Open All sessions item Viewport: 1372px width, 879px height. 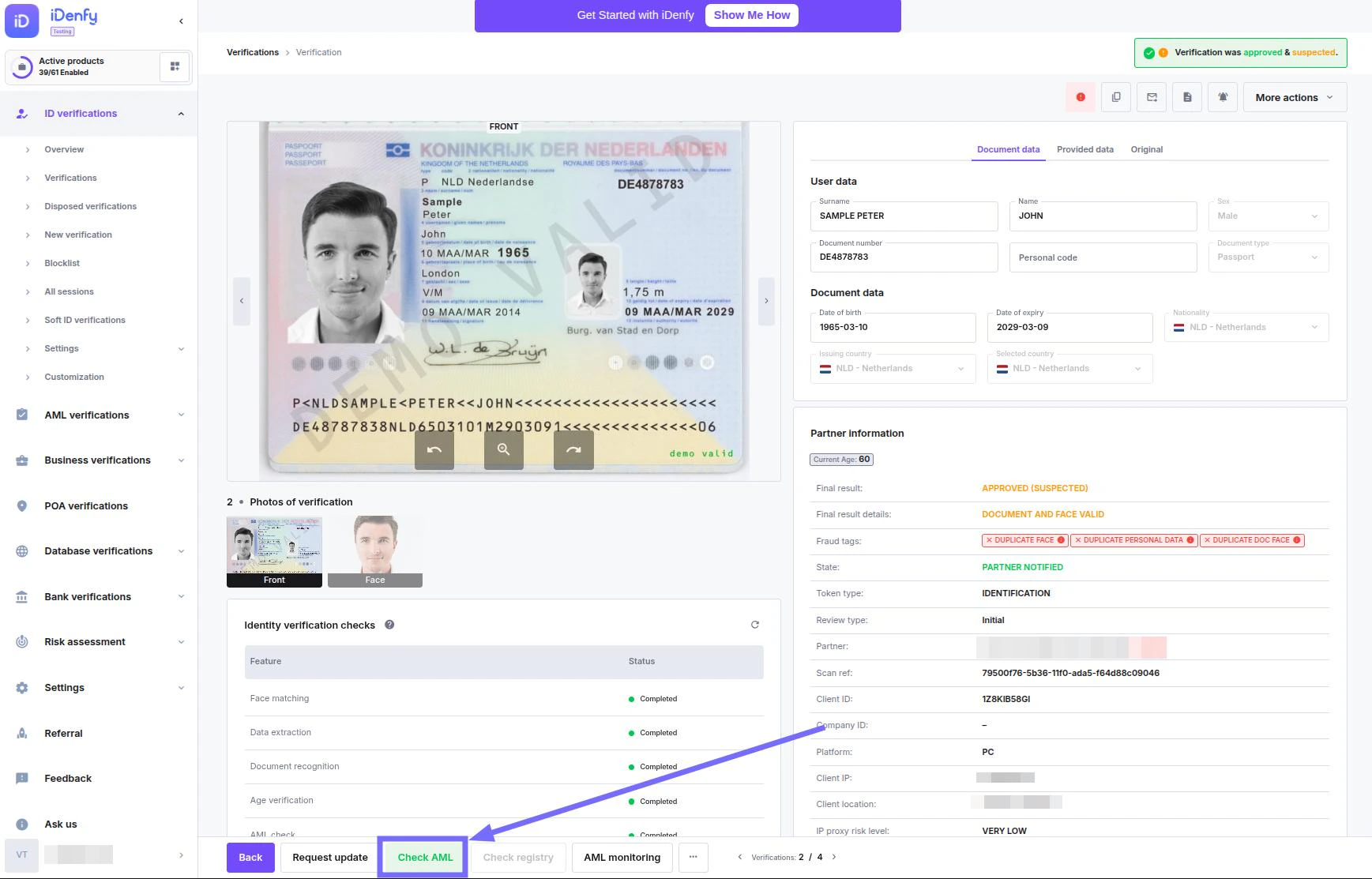coord(69,291)
